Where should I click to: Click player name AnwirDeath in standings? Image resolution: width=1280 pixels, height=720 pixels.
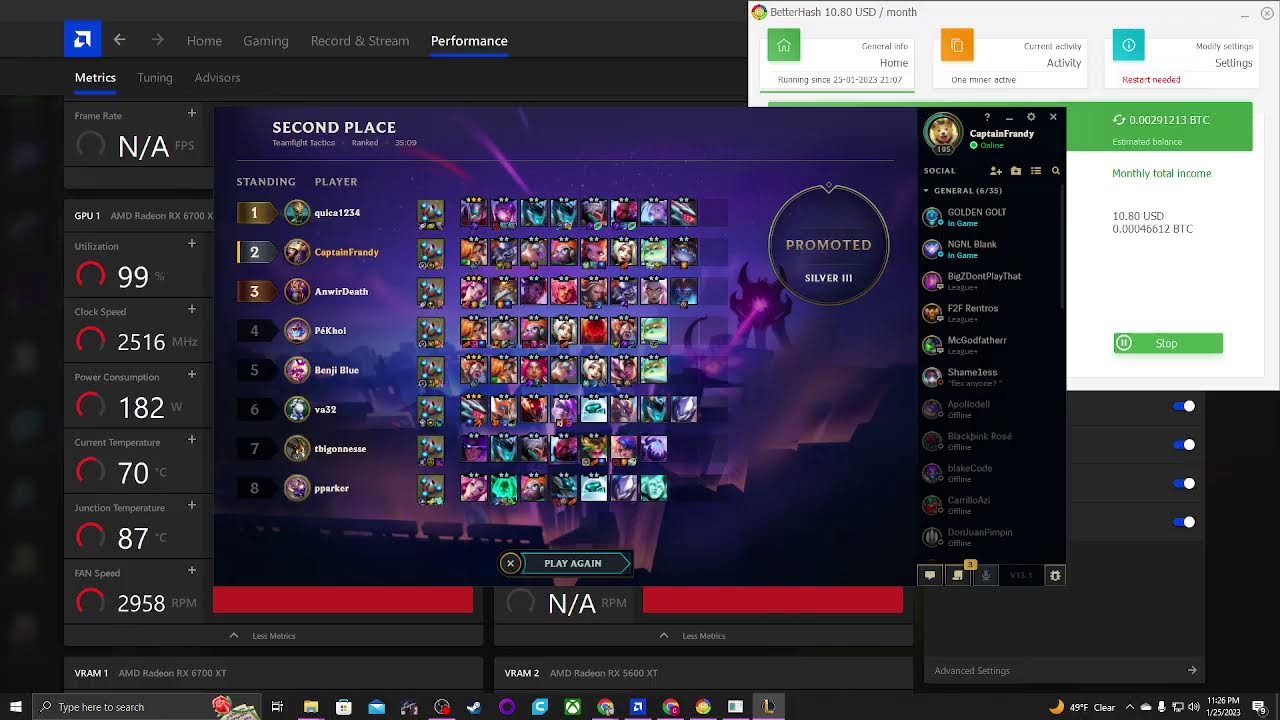341,291
